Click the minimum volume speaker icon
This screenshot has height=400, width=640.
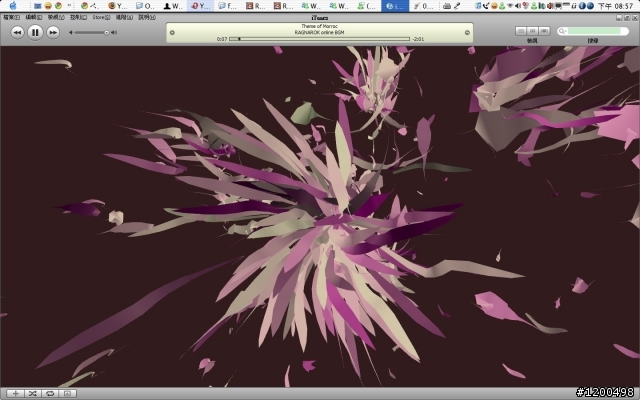coord(71,33)
